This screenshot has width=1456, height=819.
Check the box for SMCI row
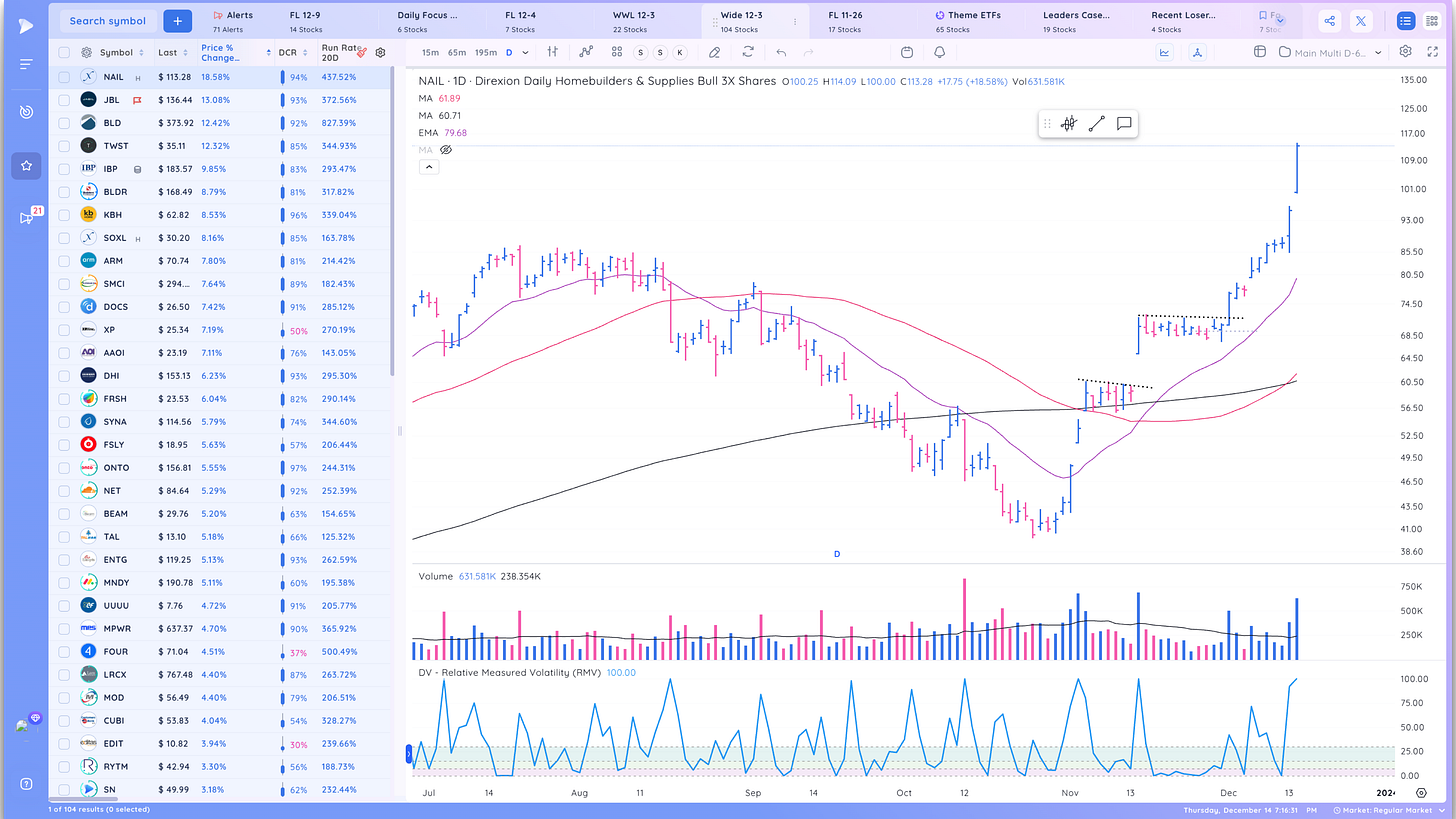click(64, 284)
